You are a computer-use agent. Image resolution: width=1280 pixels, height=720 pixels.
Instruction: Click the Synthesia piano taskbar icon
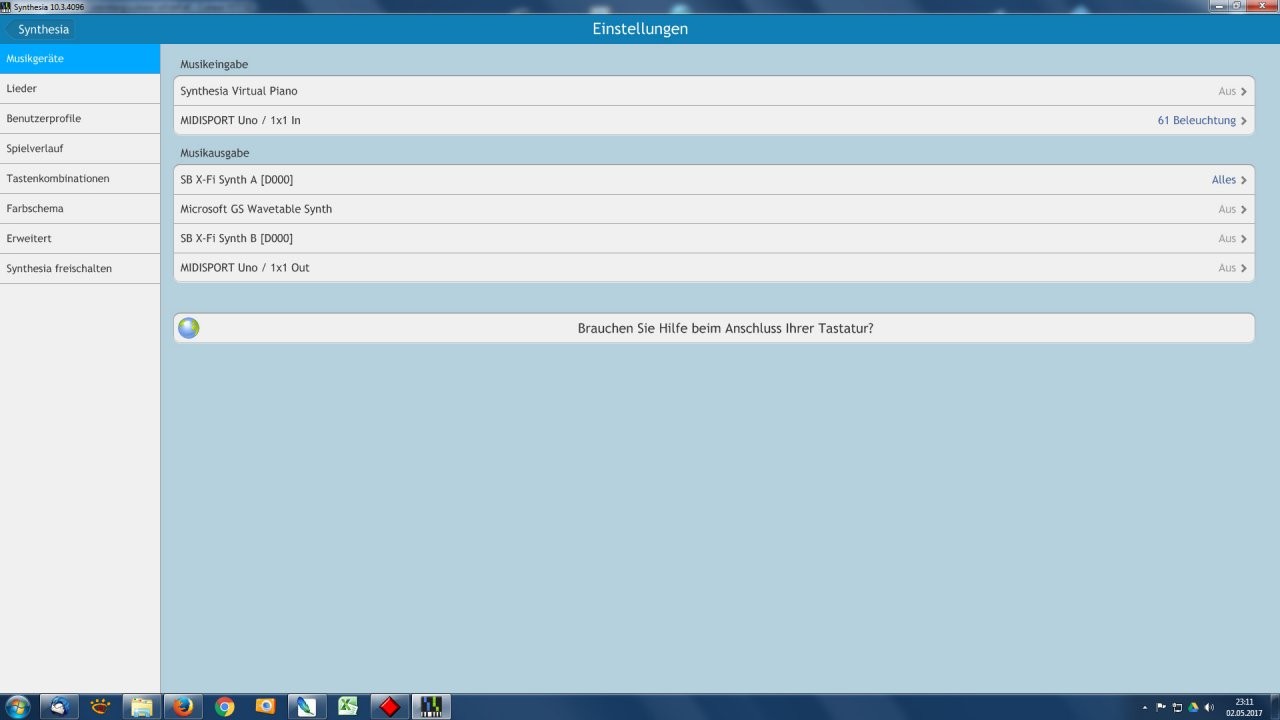431,707
